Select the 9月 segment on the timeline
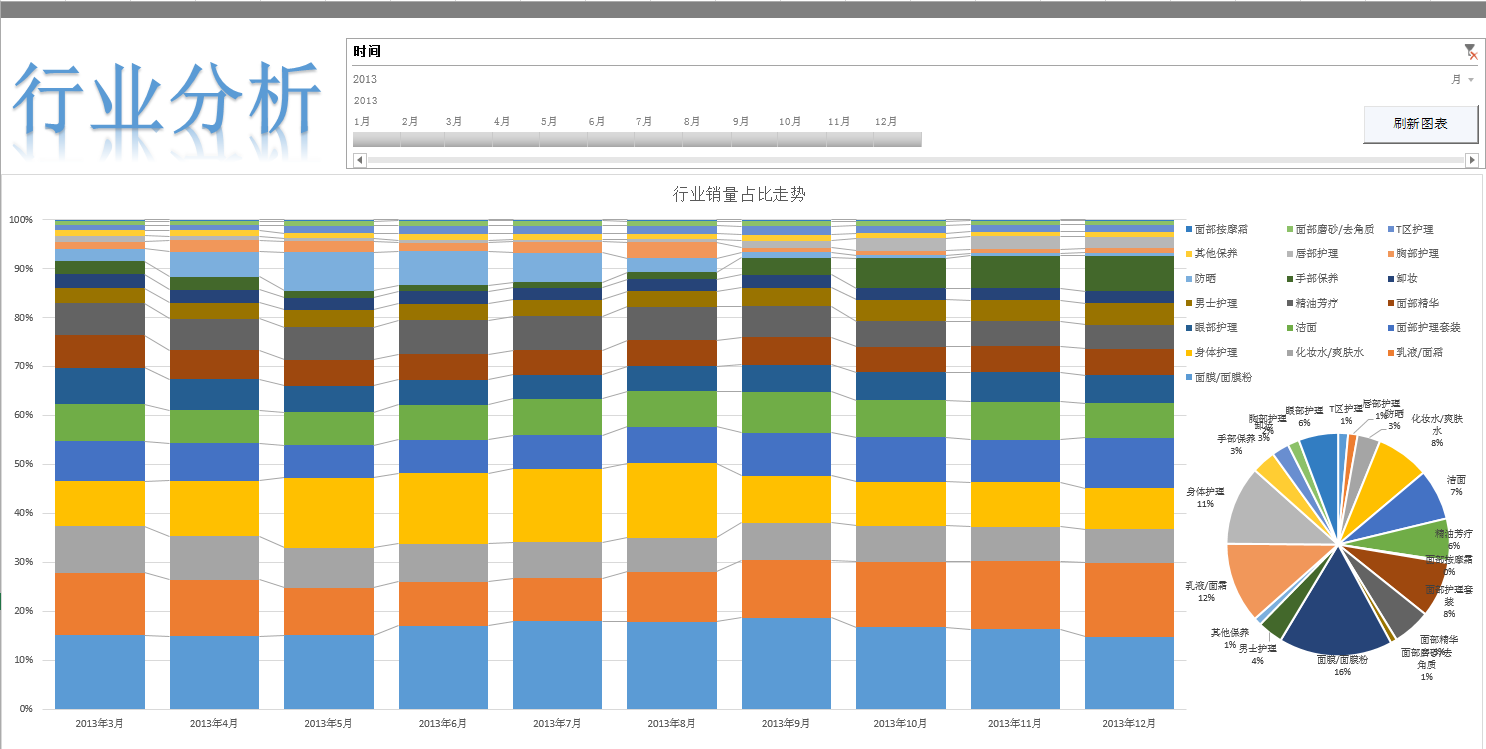The width and height of the screenshot is (1486, 749). [753, 139]
